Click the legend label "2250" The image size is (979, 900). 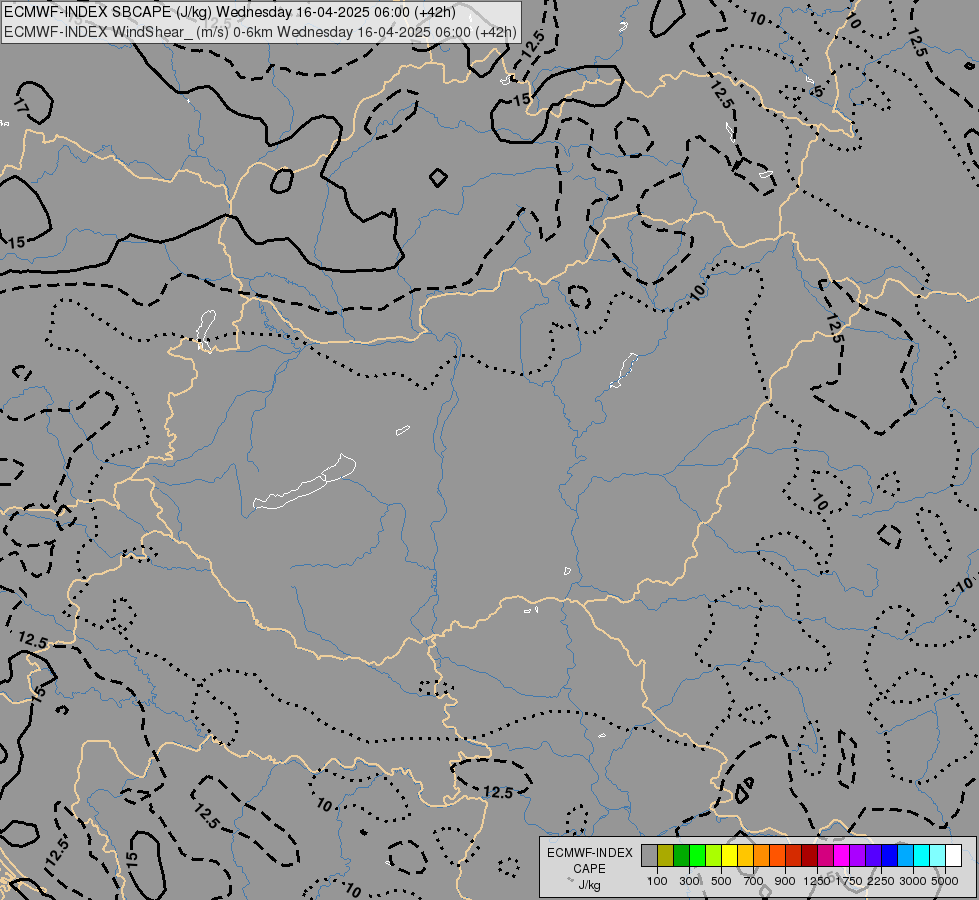click(881, 881)
